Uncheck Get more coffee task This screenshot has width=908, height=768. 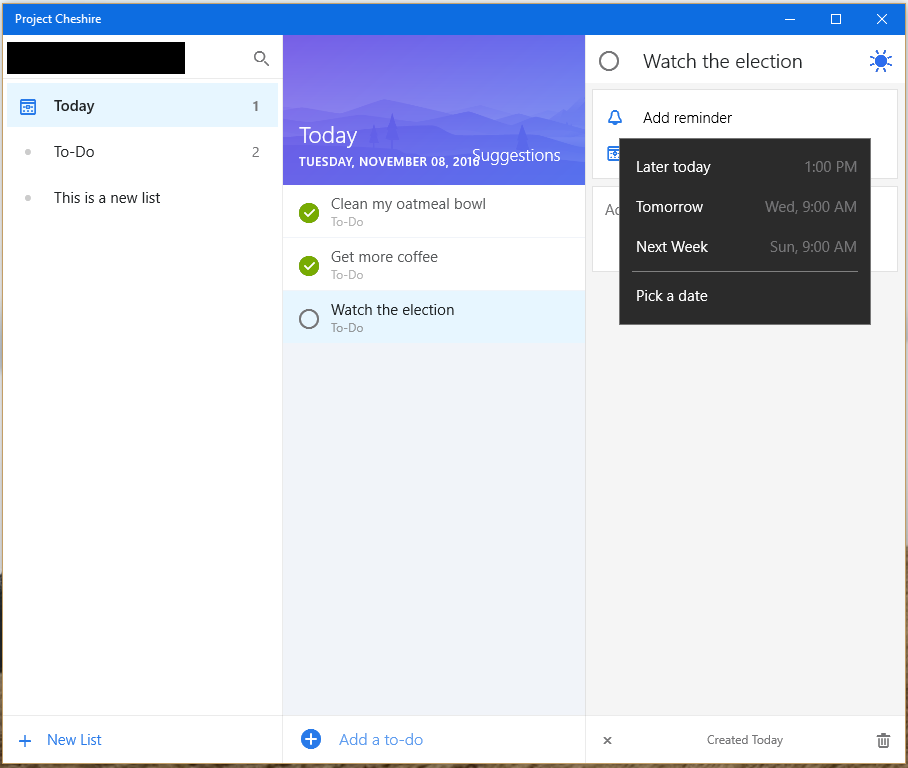(309, 265)
